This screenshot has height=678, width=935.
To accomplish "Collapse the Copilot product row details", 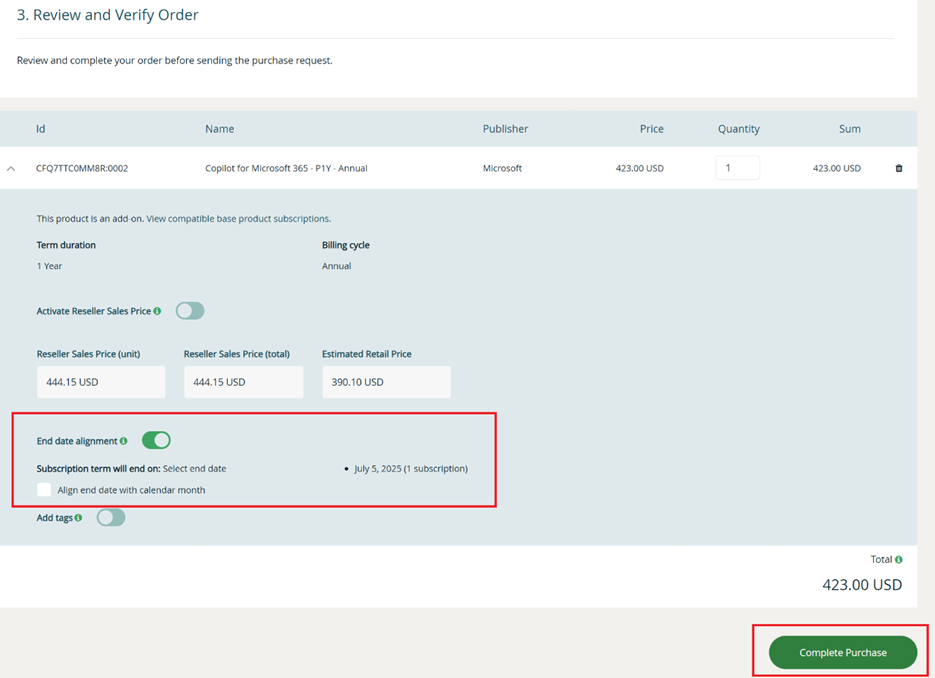I will (11, 169).
